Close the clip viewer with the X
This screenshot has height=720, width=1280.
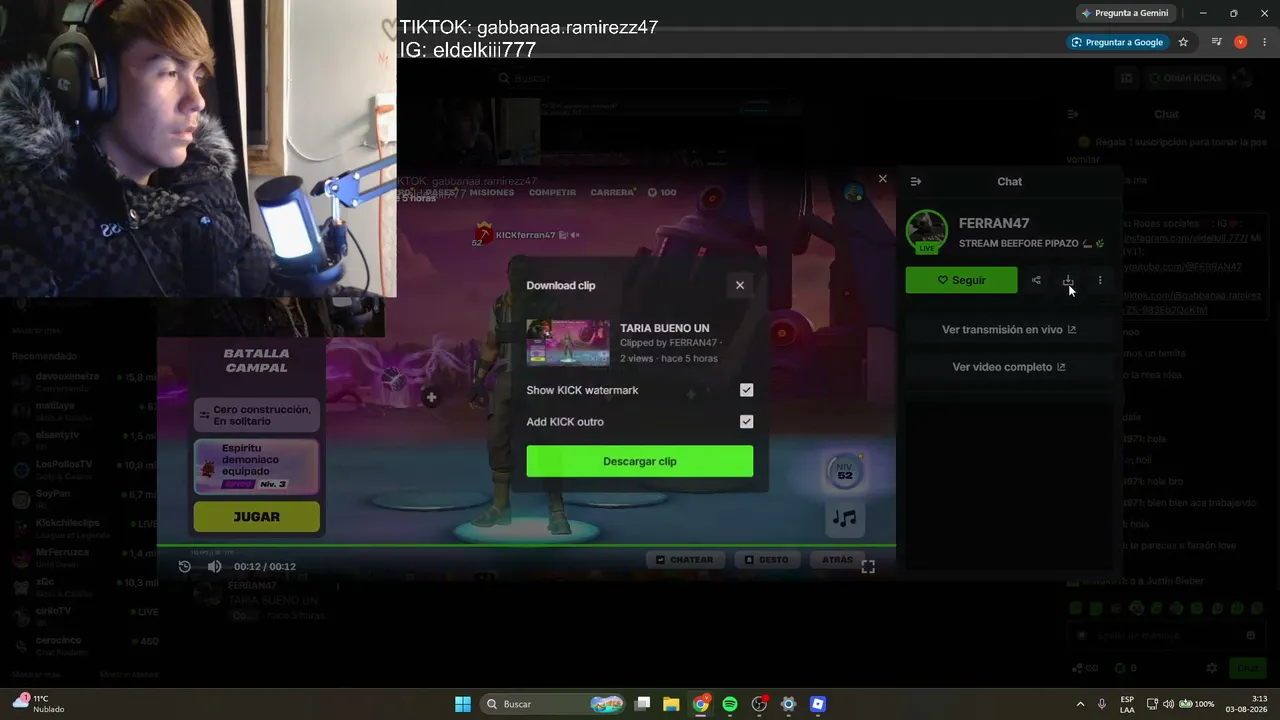(x=882, y=179)
